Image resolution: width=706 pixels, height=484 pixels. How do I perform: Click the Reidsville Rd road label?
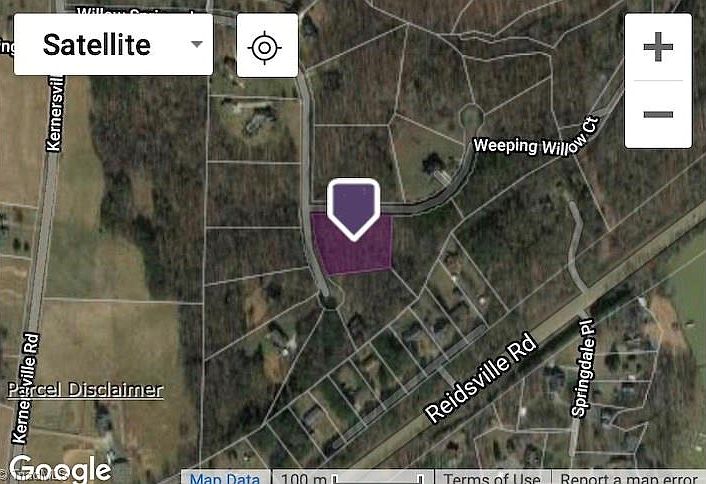pyautogui.click(x=481, y=379)
